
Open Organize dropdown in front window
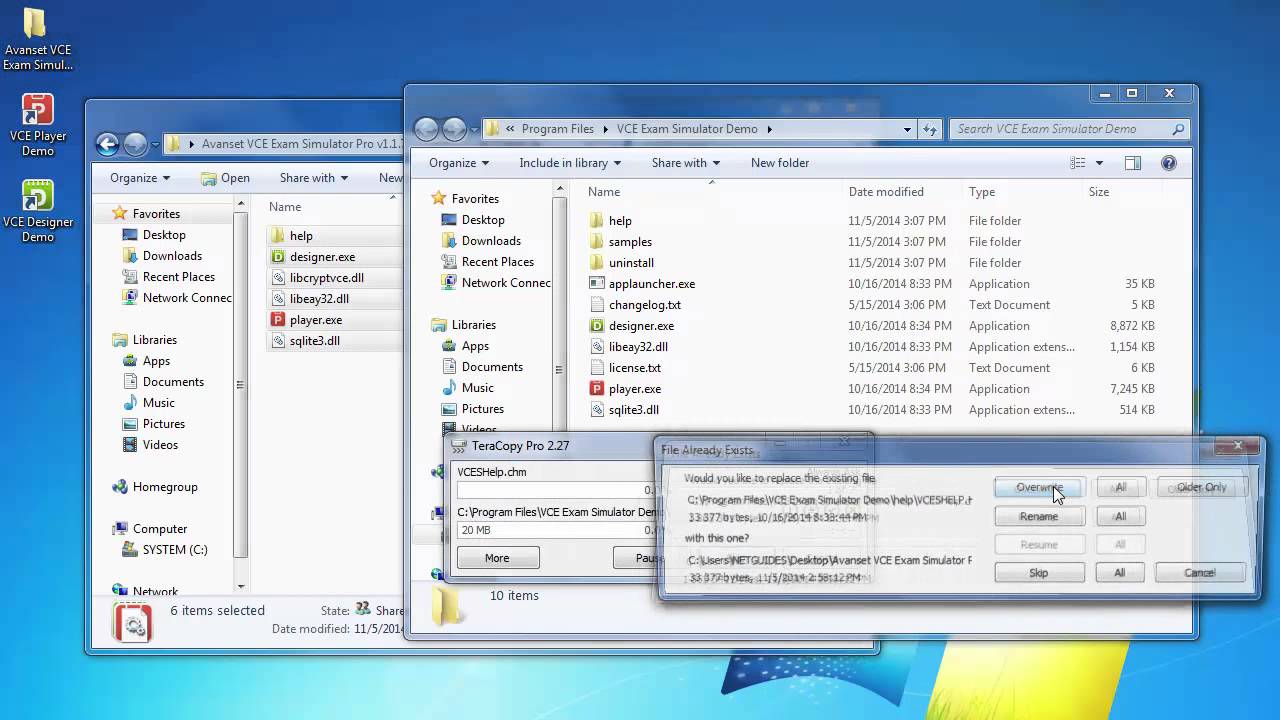click(x=459, y=163)
